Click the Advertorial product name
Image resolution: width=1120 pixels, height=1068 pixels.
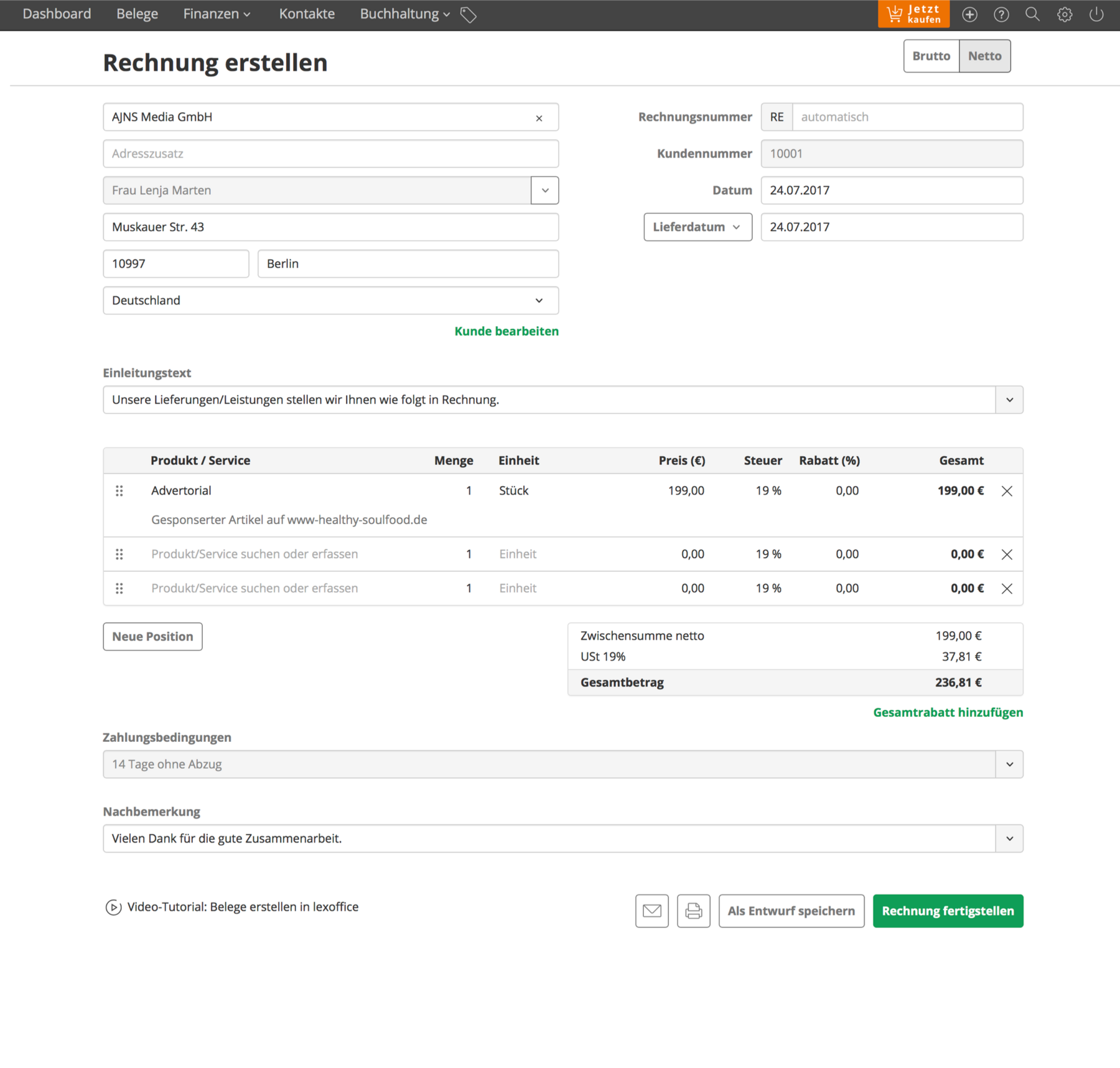point(181,490)
